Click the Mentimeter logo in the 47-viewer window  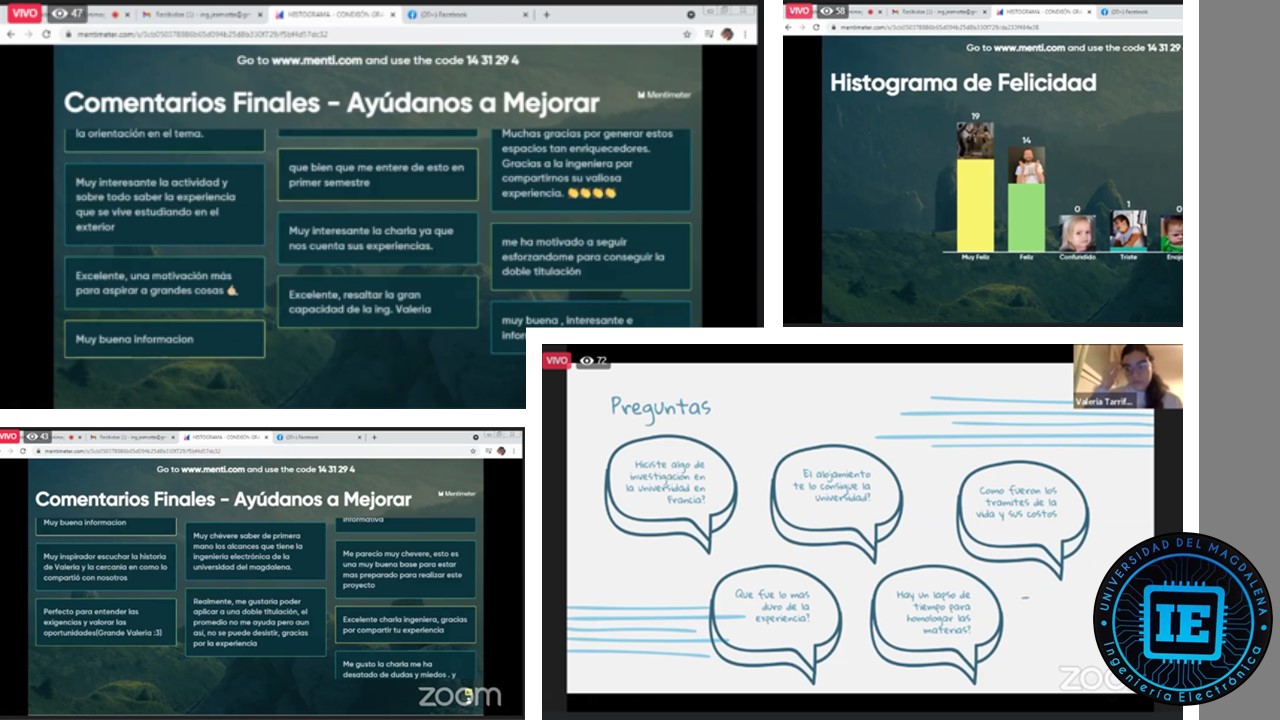664,95
